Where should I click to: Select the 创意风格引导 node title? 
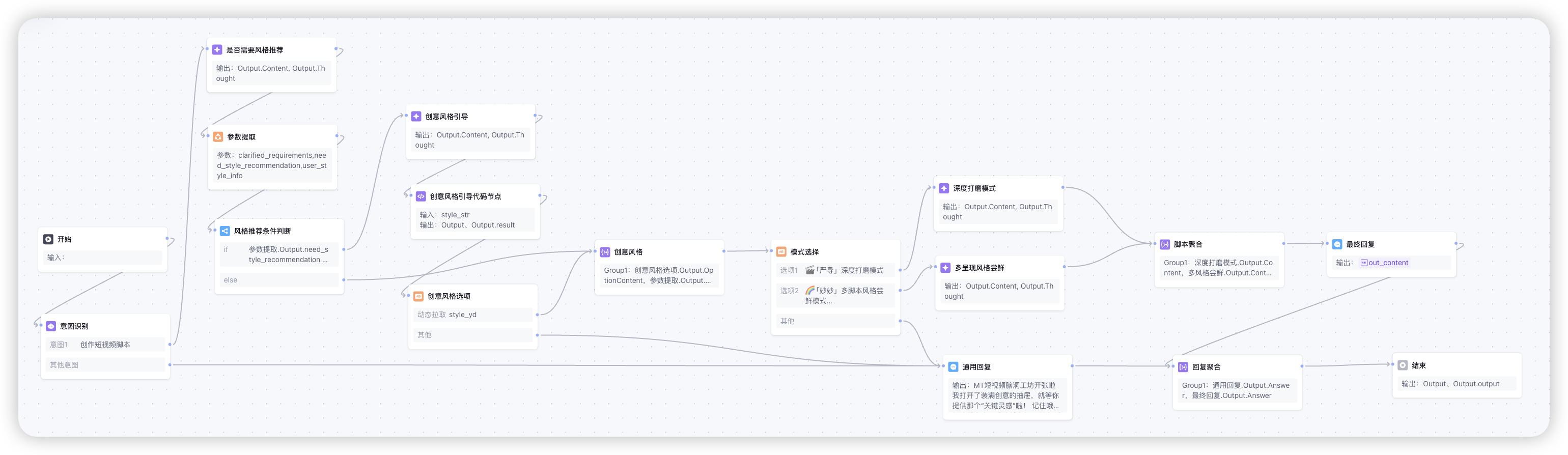447,116
